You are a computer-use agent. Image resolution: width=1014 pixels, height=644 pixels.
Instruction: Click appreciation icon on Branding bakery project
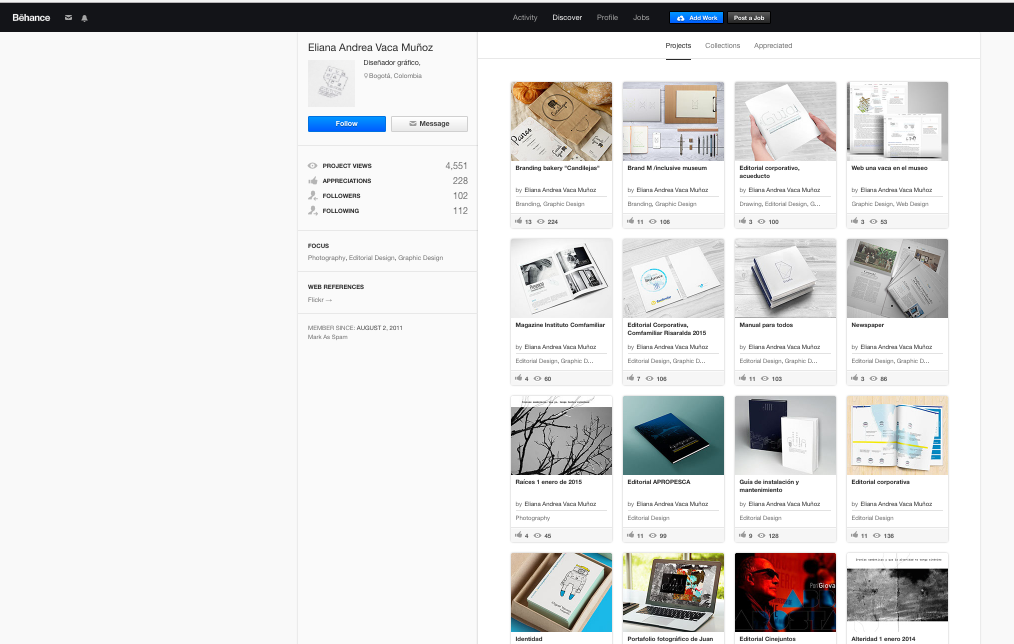click(x=518, y=221)
